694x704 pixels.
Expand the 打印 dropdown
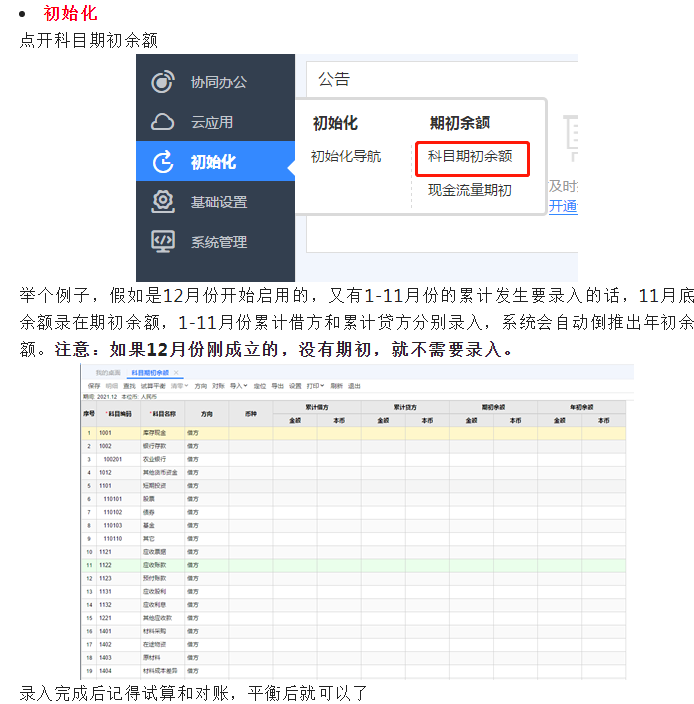tap(315, 386)
